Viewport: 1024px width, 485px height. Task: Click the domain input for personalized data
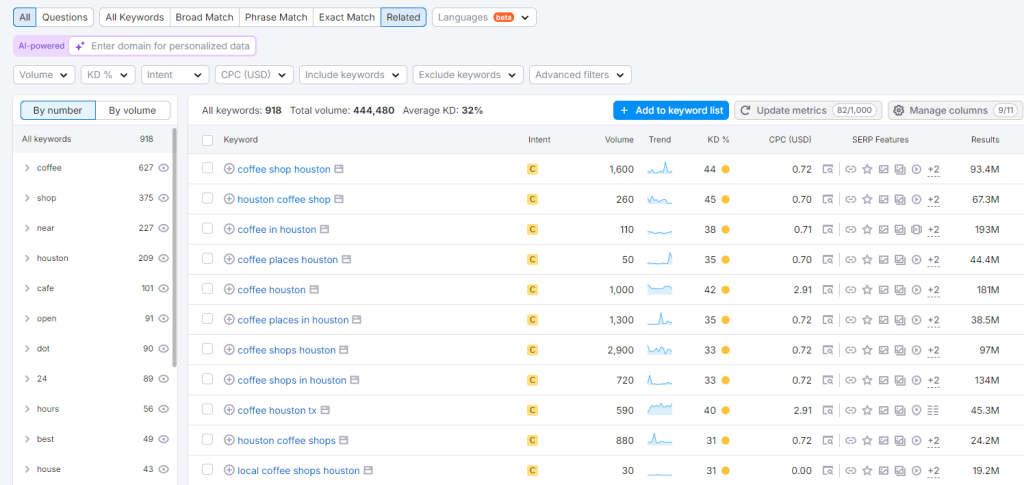(170, 46)
